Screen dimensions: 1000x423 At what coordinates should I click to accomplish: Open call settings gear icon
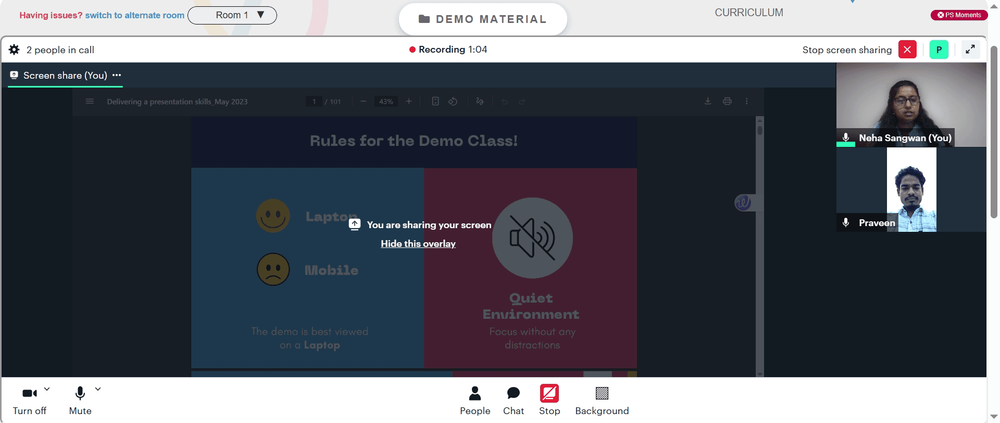[14, 50]
